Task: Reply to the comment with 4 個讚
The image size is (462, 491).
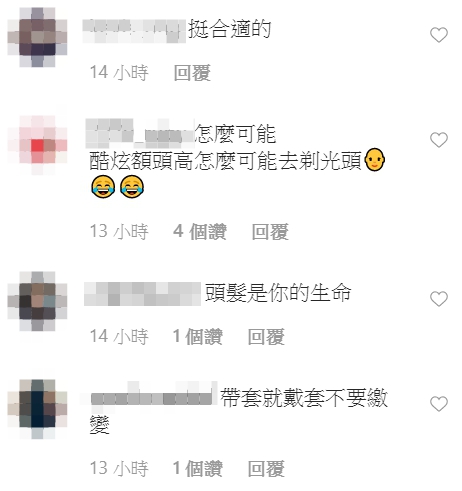Action: [270, 232]
